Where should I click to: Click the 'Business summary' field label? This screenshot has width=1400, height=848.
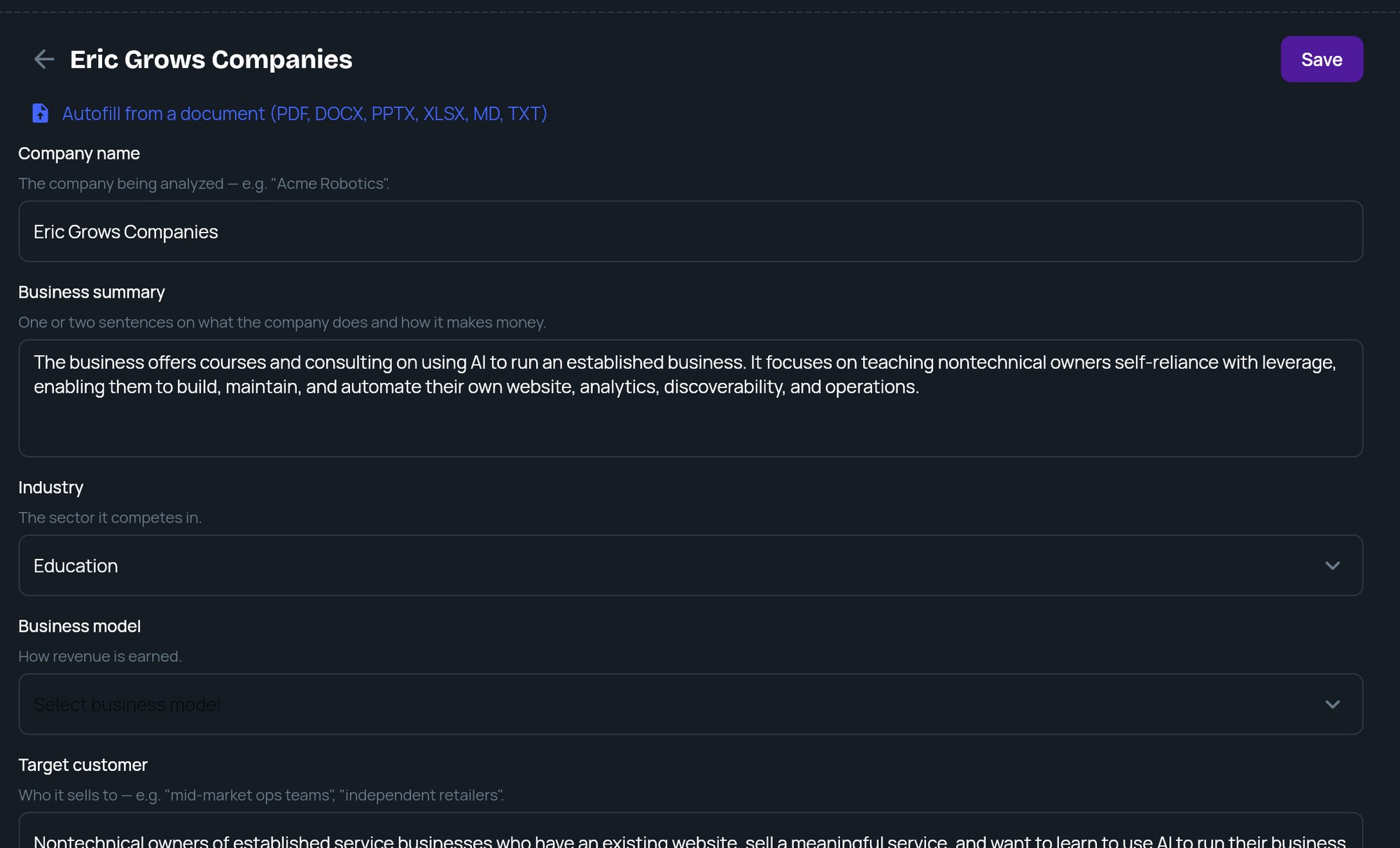(x=92, y=292)
